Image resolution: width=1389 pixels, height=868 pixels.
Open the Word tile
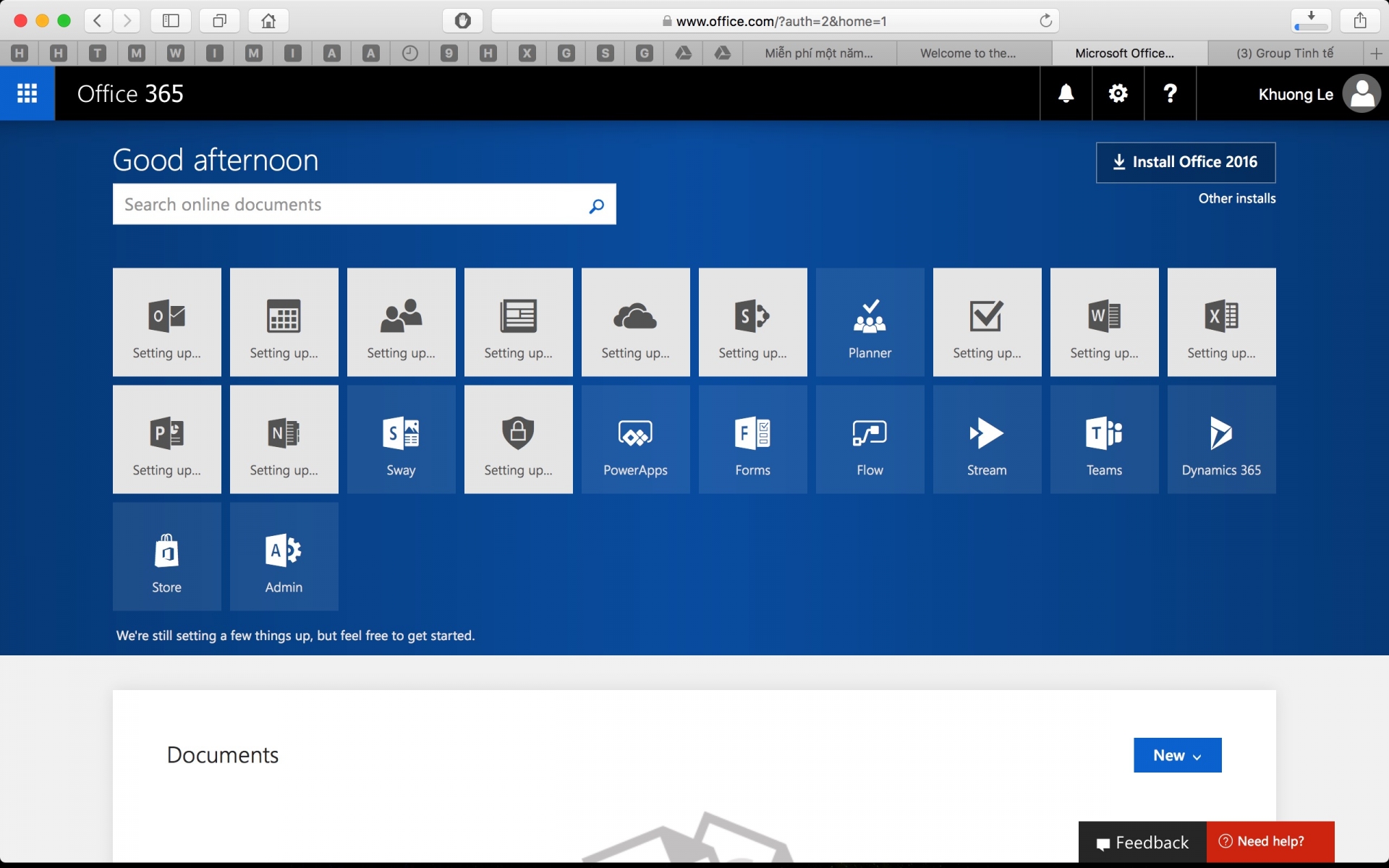point(1105,322)
